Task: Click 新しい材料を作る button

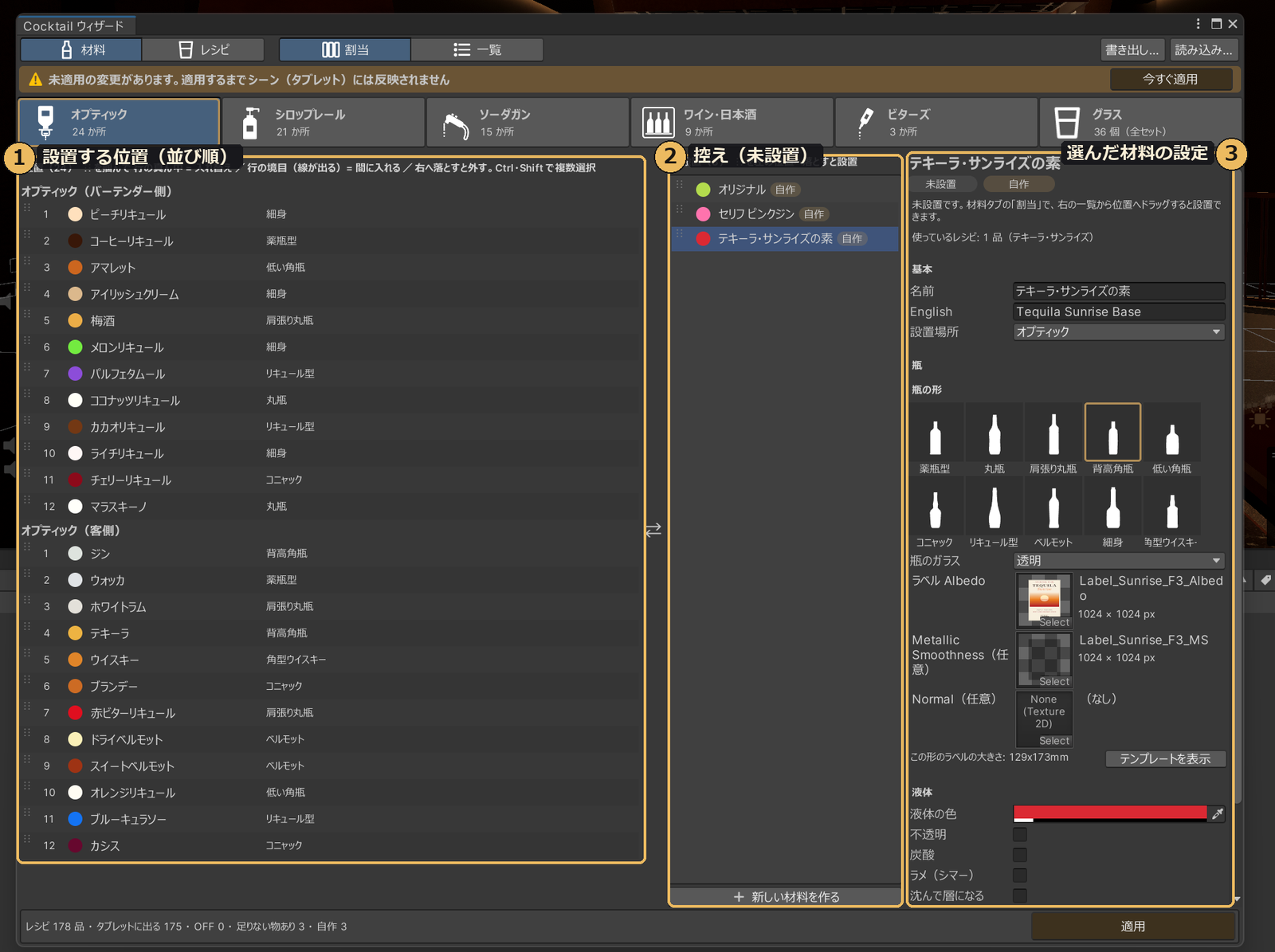Action: click(786, 897)
